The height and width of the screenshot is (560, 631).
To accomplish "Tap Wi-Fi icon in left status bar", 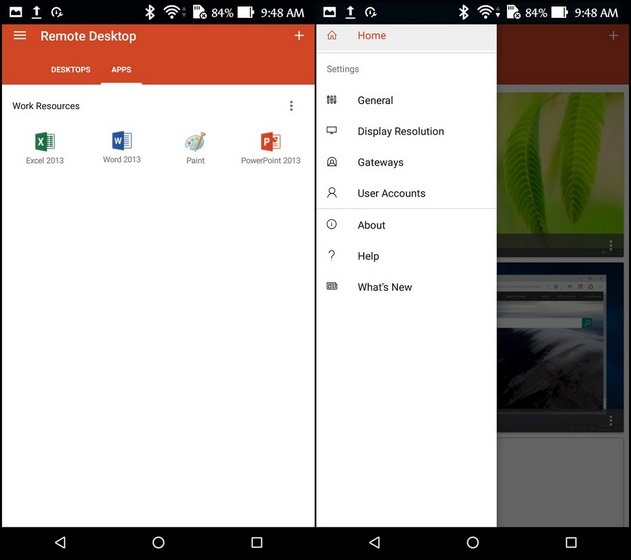I will click(x=172, y=12).
